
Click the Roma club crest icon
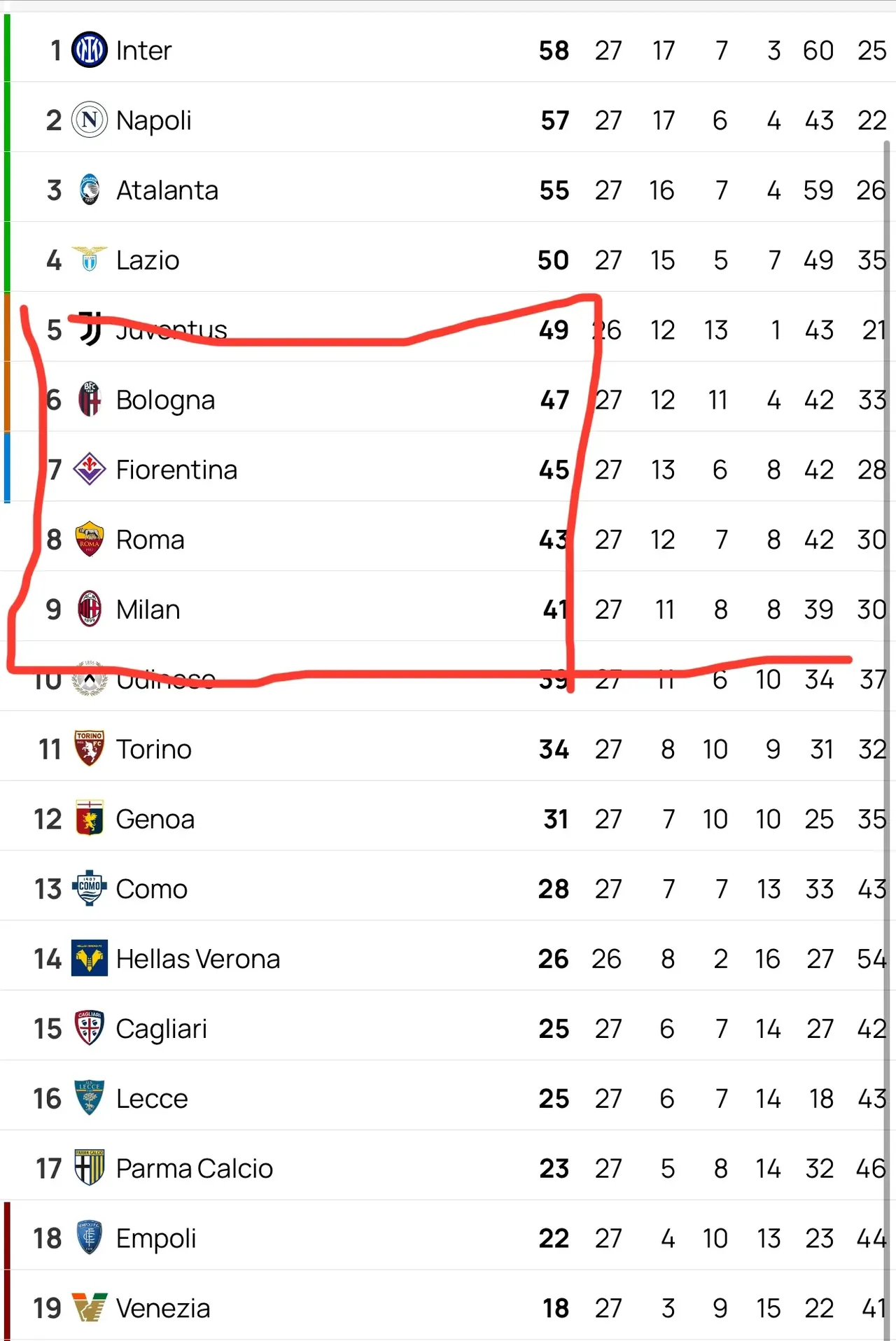tap(90, 539)
